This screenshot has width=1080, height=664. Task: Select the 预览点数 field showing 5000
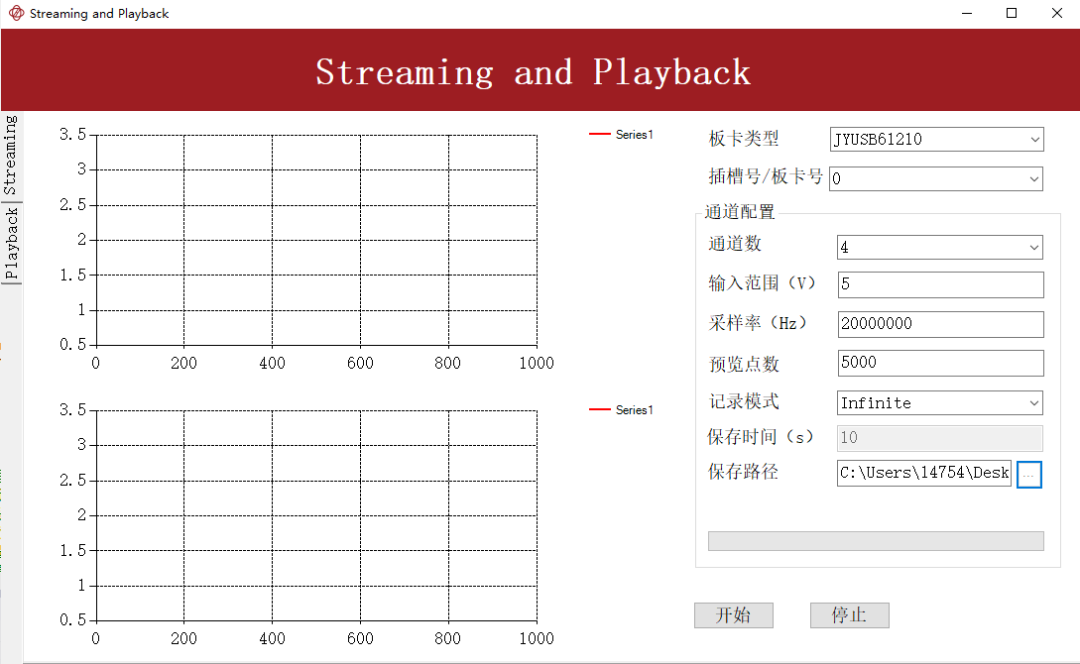click(940, 362)
